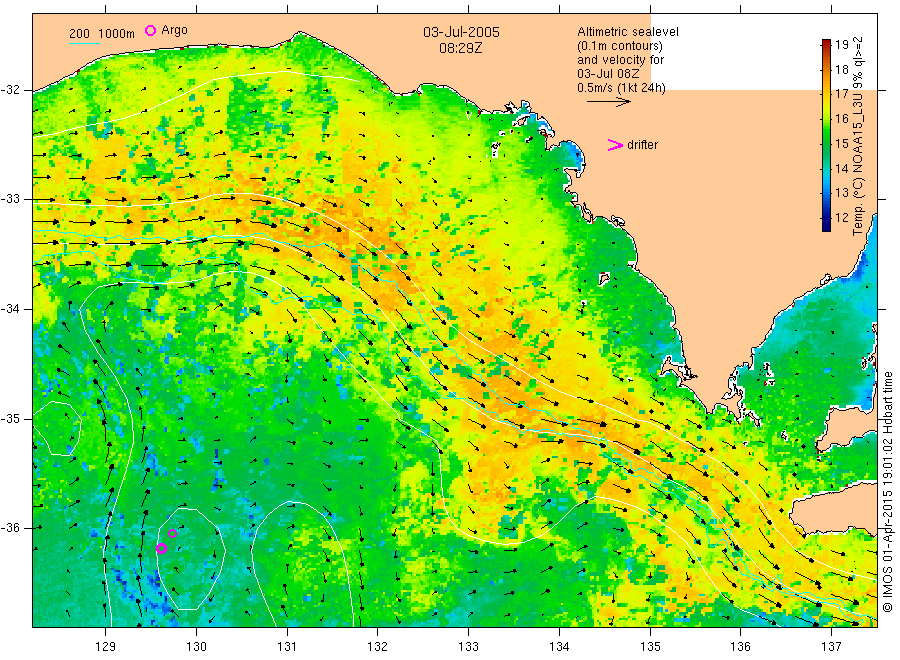
Task: Click the cyan bathymetry legend line
Action: (x=84, y=42)
